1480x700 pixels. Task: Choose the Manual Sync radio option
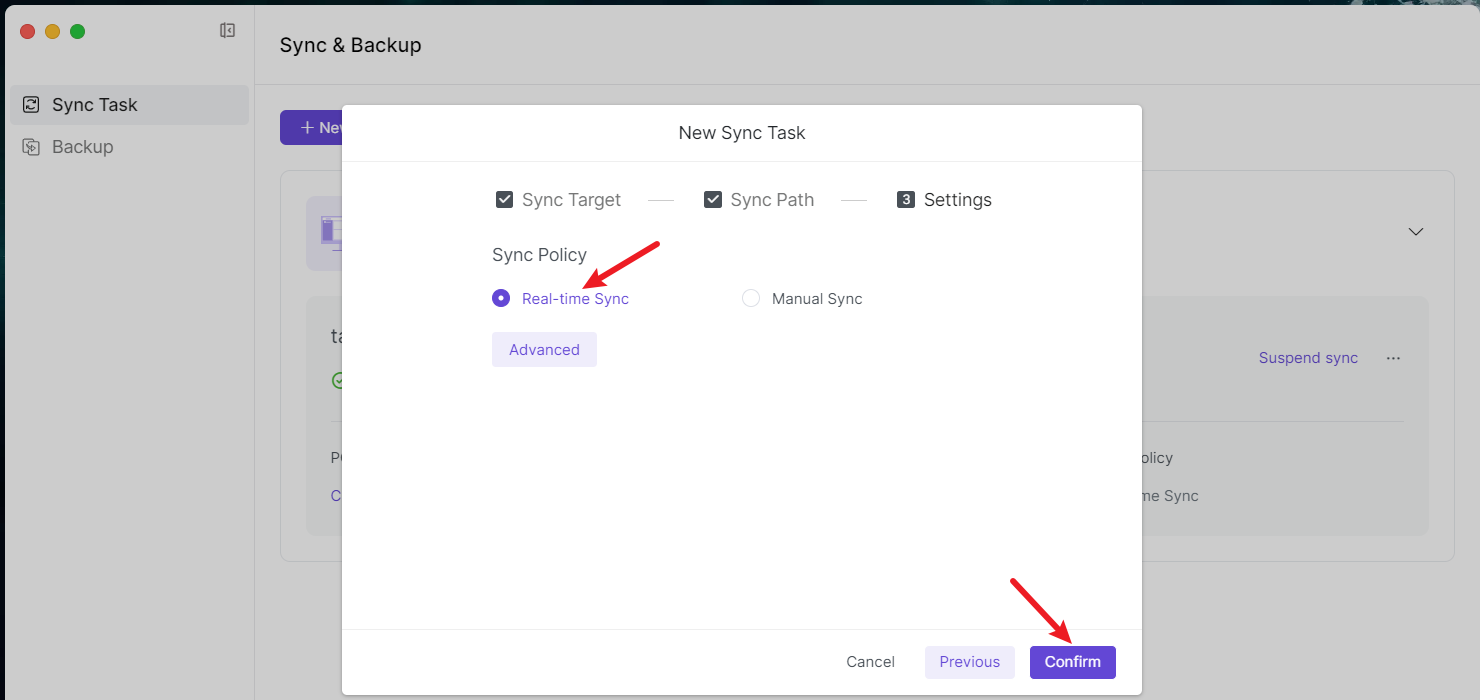click(x=751, y=298)
